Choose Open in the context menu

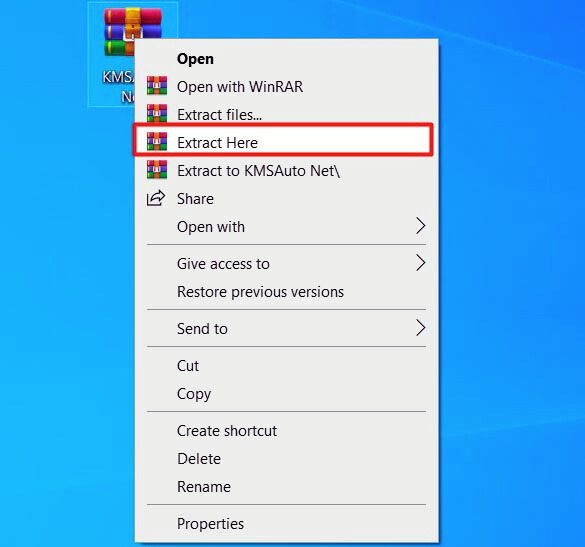pyautogui.click(x=287, y=59)
